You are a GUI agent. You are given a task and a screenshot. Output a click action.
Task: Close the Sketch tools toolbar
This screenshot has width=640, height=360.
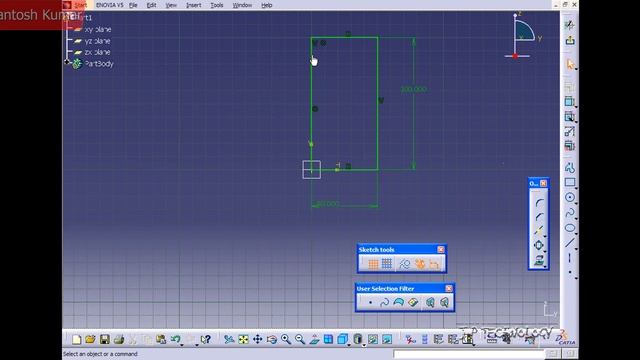click(441, 249)
